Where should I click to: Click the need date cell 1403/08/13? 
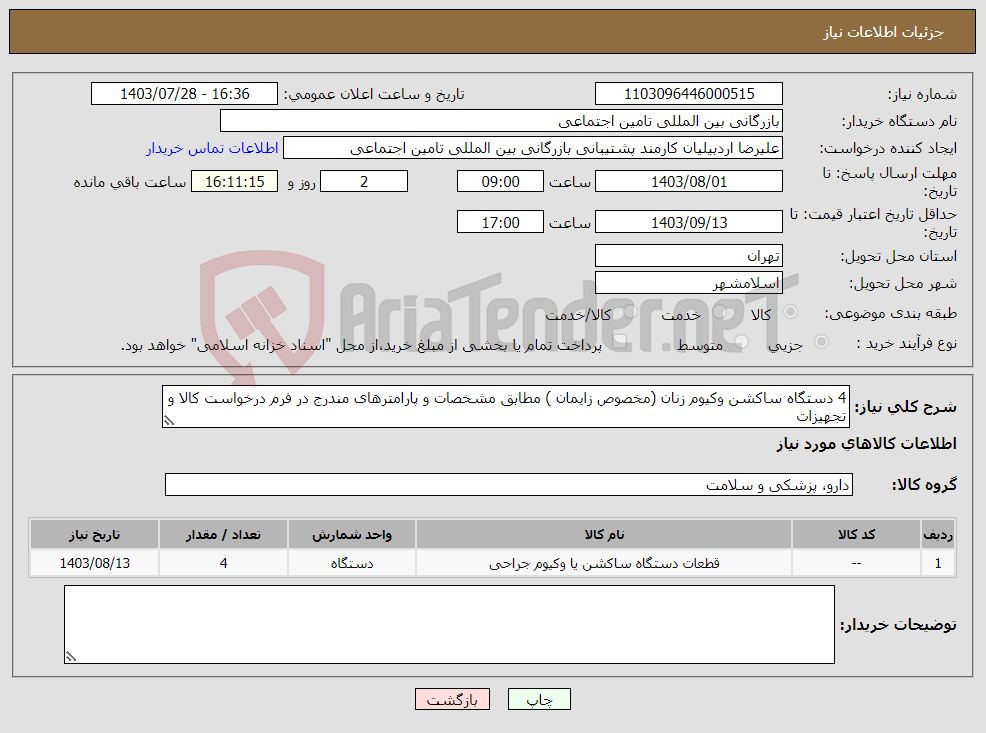pos(94,563)
